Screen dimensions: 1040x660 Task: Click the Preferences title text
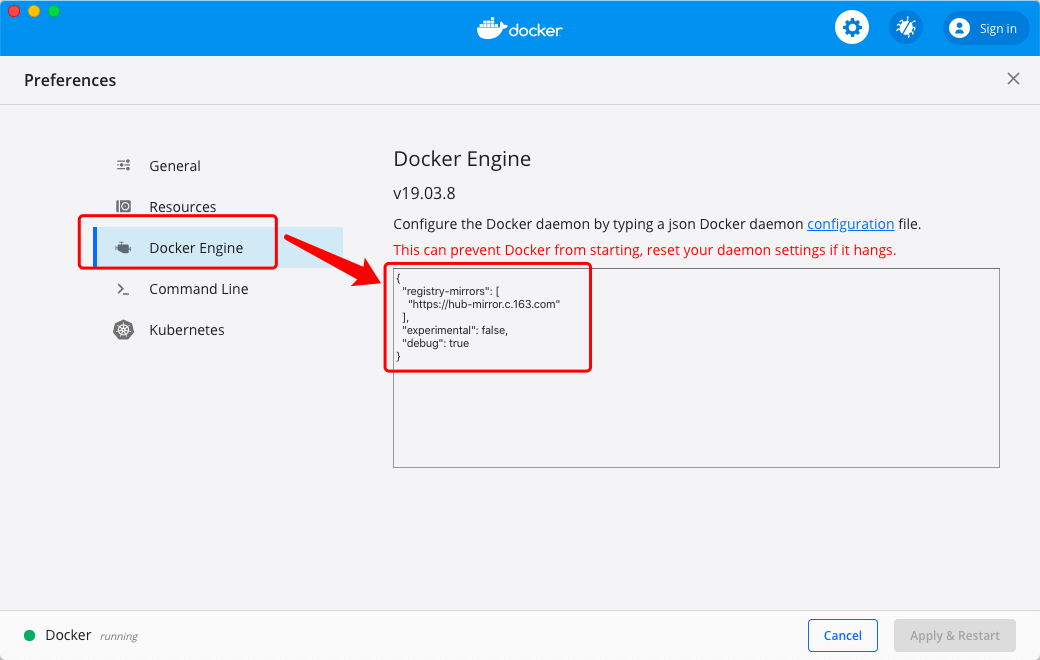[x=70, y=80]
